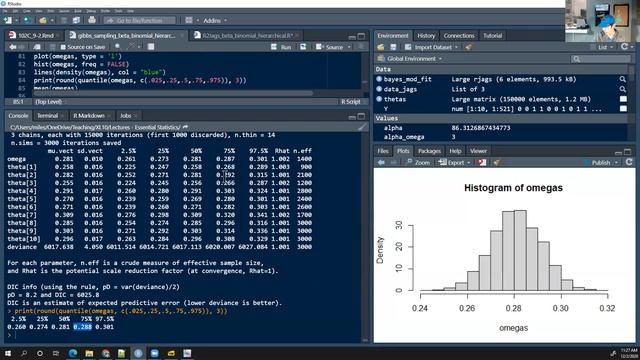Image resolution: width=640 pixels, height=360 pixels.
Task: Switch to the 102C_9-2.Rmd tab
Action: tap(35, 36)
